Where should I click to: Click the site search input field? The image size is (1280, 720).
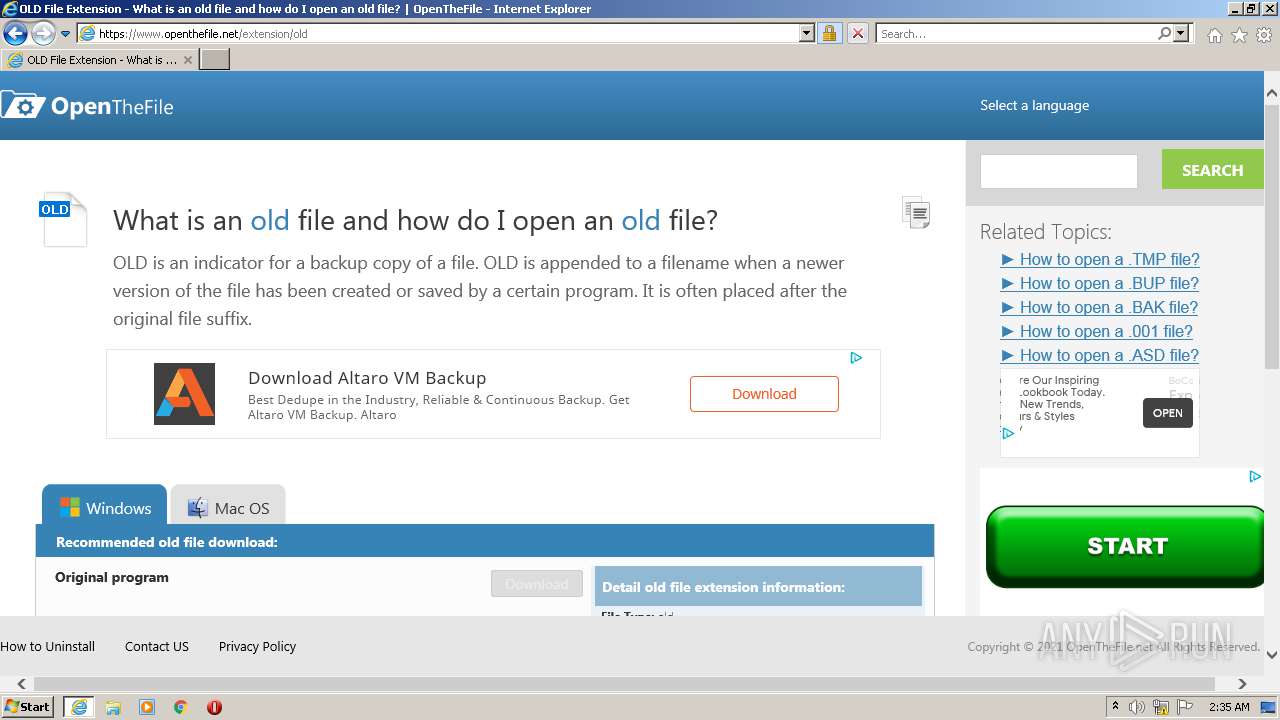tap(1059, 171)
